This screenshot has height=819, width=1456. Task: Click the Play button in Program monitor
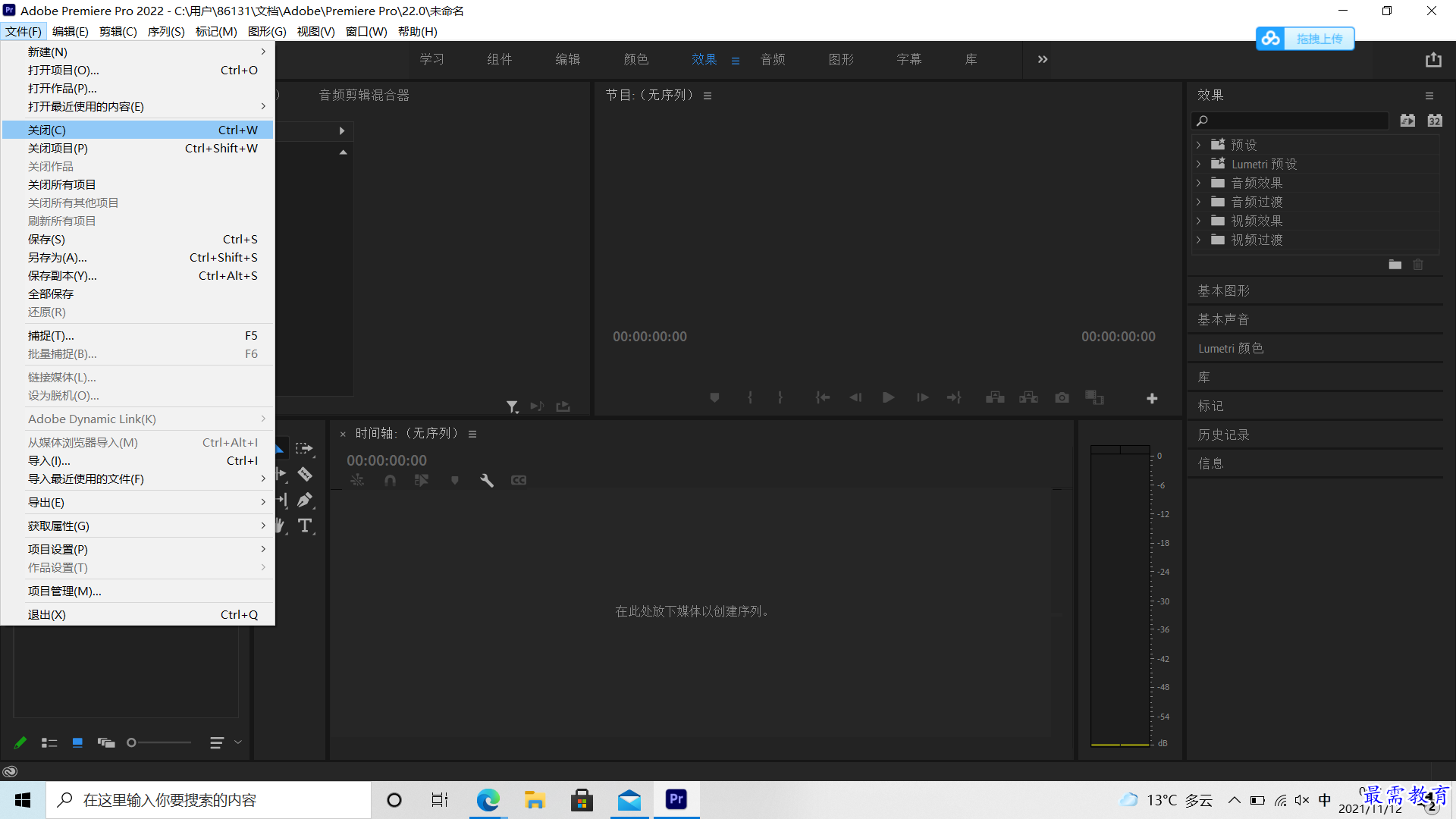pos(888,397)
